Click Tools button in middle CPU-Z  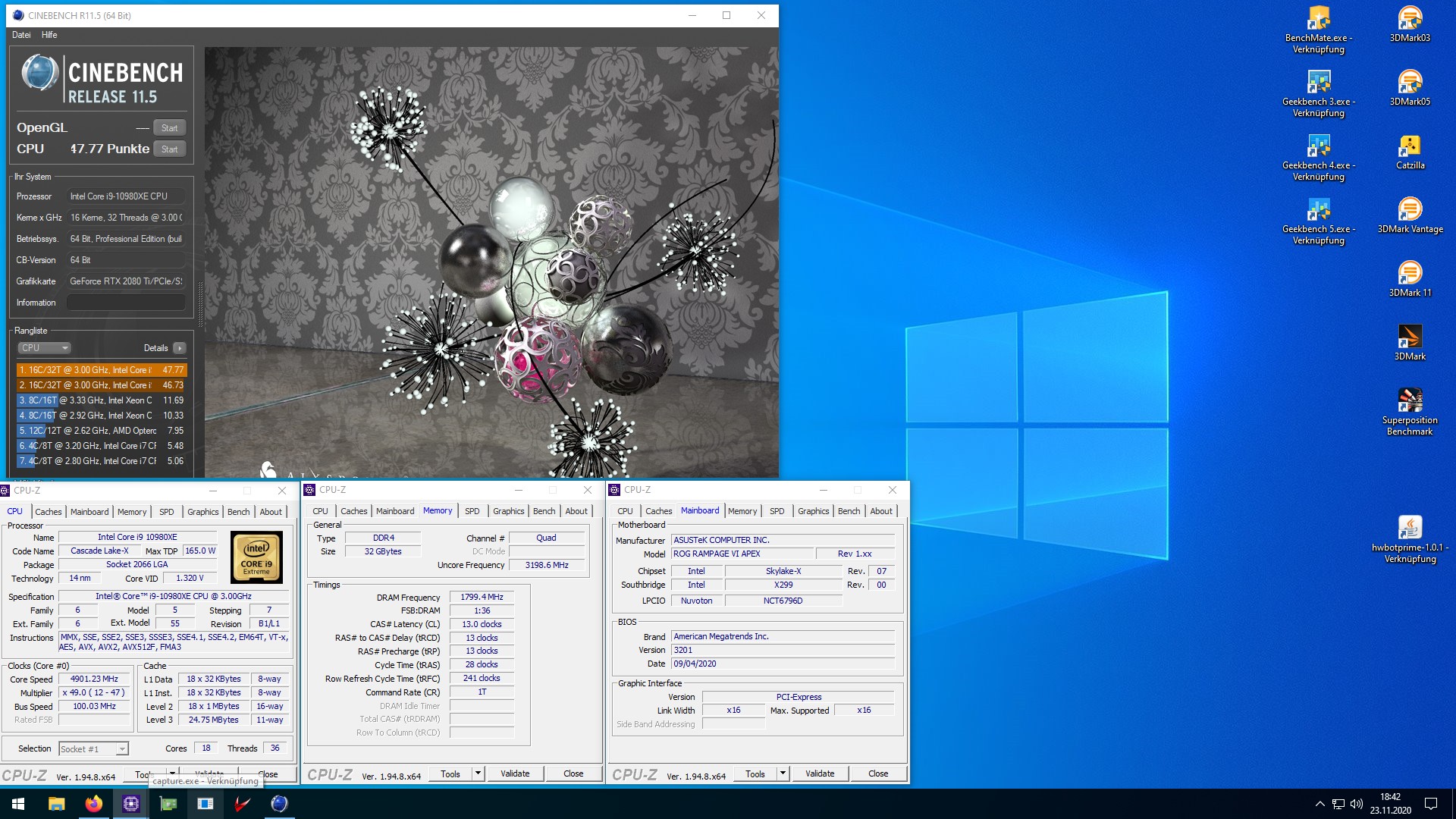click(450, 774)
